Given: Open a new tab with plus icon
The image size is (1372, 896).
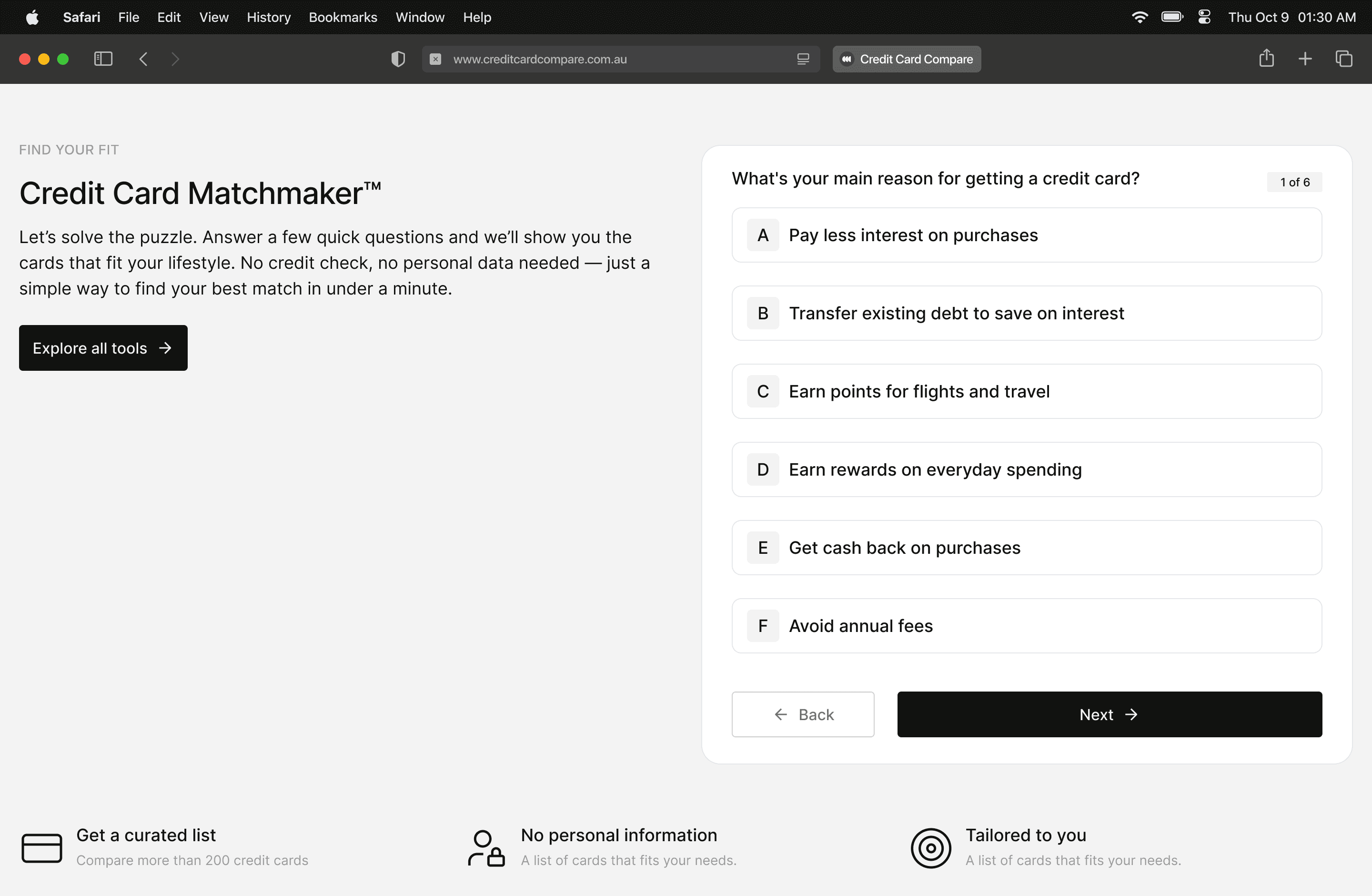Looking at the screenshot, I should coord(1305,59).
